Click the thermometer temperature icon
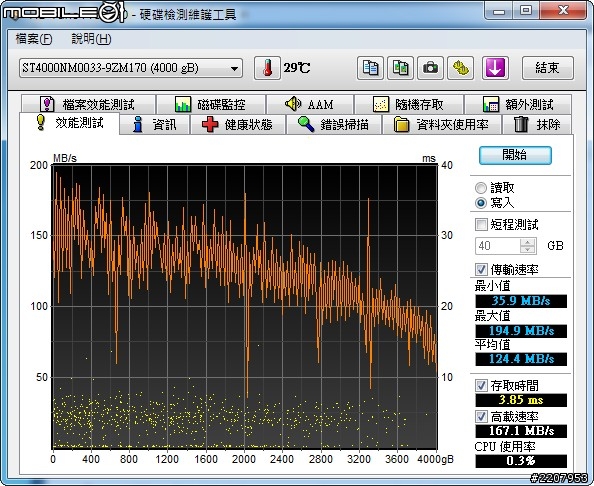The height and width of the screenshot is (486, 594). (267, 68)
